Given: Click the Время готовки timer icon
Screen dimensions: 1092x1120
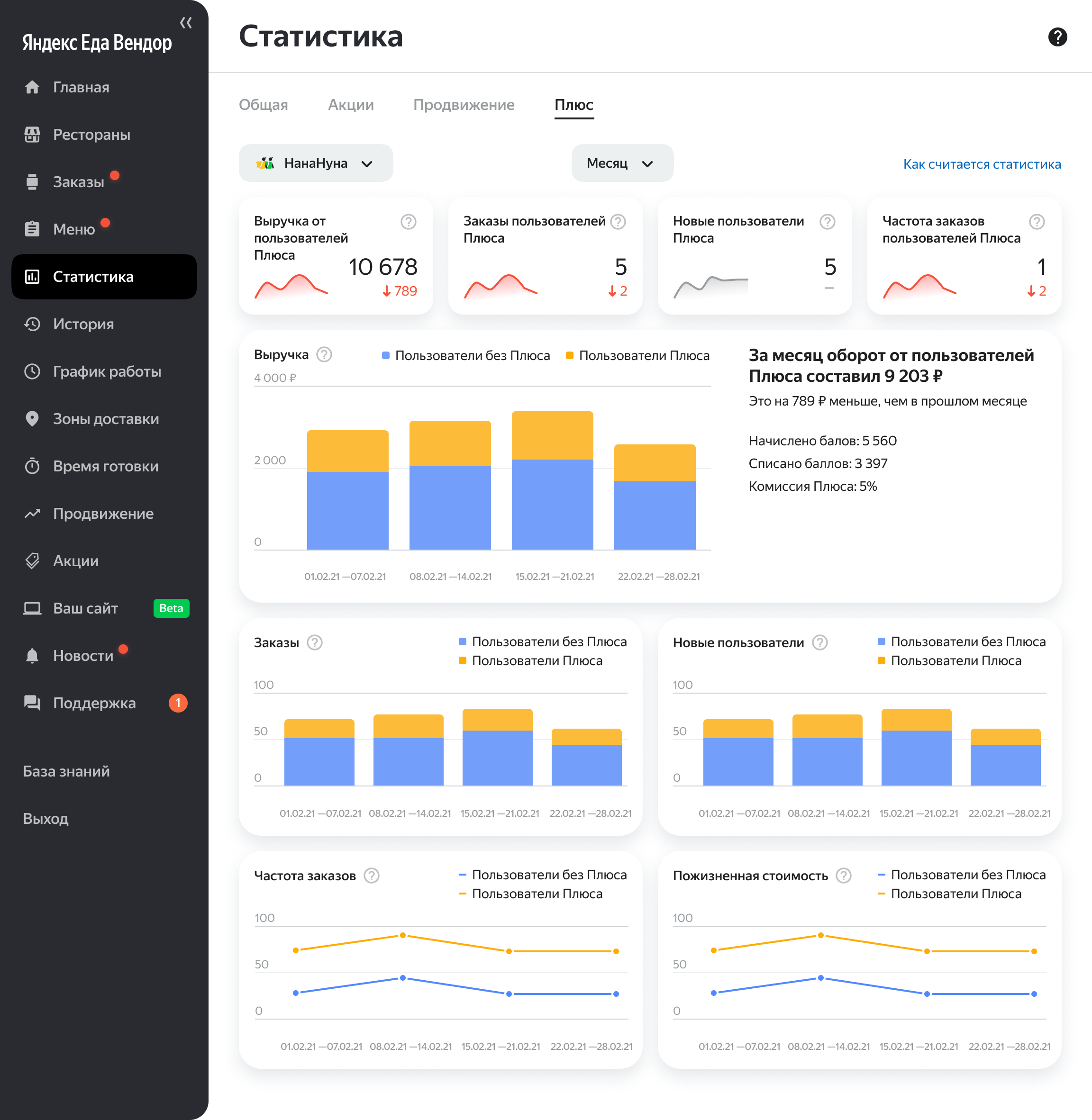Looking at the screenshot, I should point(32,466).
